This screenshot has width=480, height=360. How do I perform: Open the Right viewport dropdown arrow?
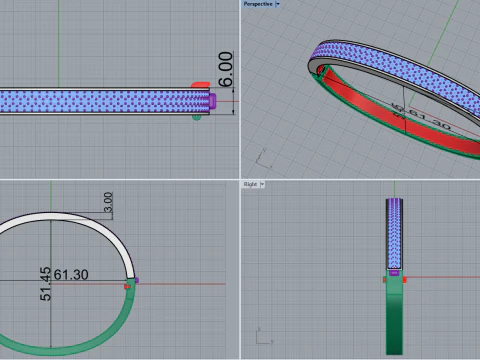click(x=262, y=184)
